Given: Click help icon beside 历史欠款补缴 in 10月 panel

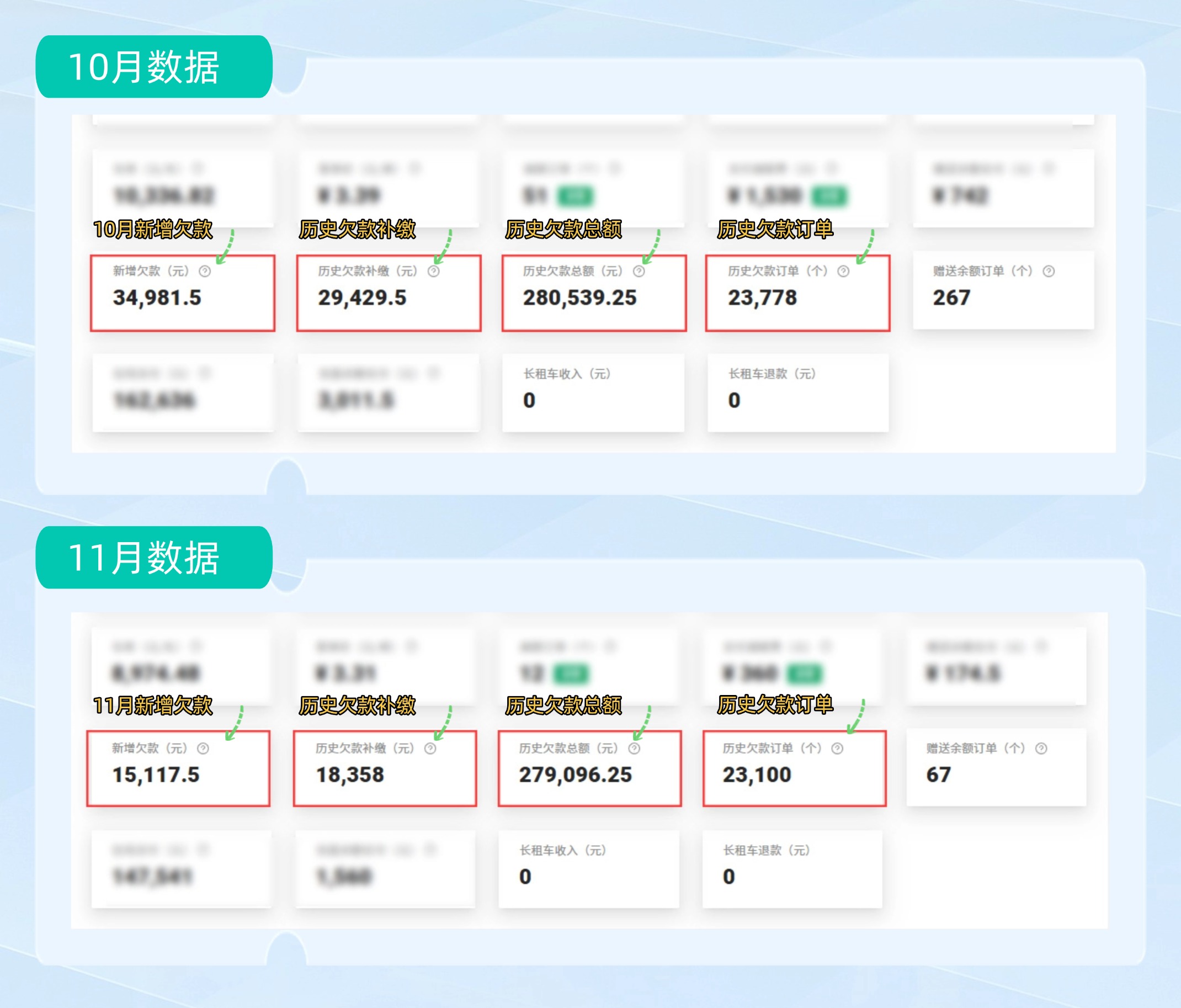Looking at the screenshot, I should click(434, 272).
